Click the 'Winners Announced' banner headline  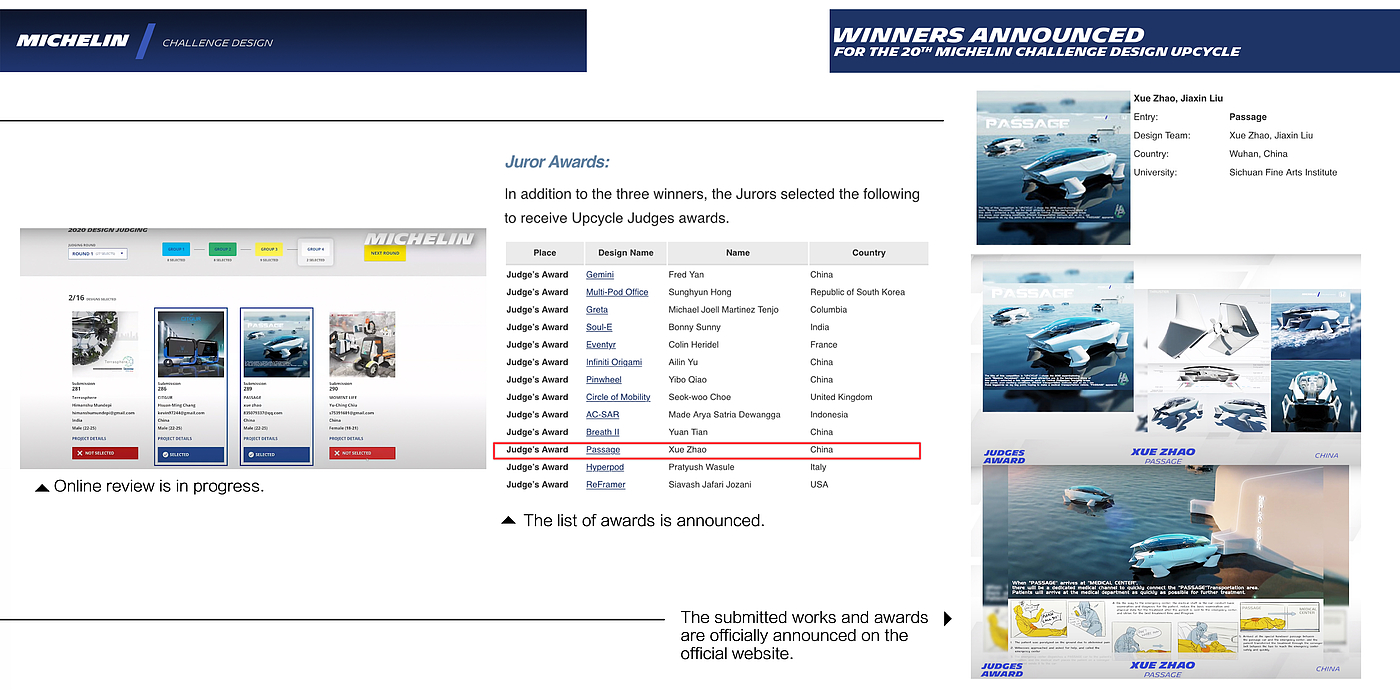tap(988, 35)
